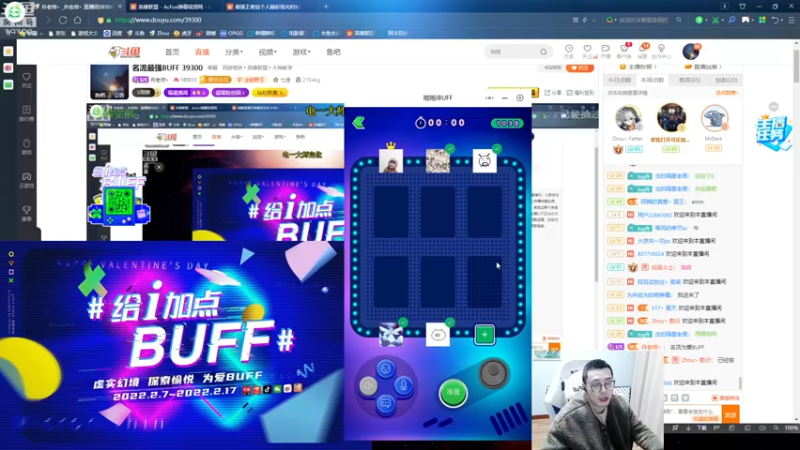Expand the 分类 dropdown in site nav

[234, 52]
